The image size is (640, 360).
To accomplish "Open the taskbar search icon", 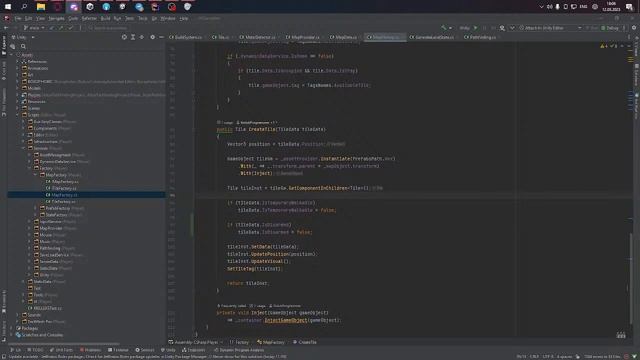I will 24,7.
